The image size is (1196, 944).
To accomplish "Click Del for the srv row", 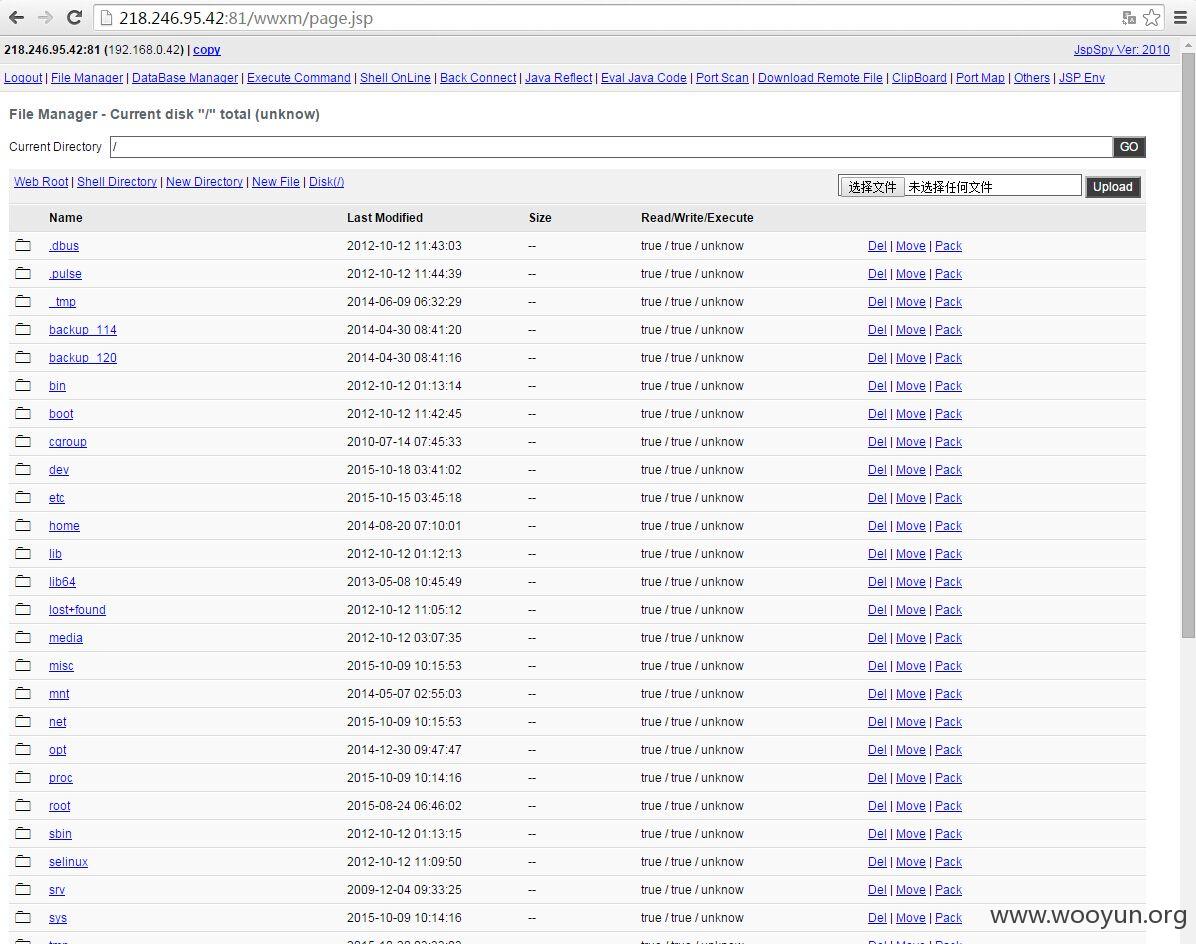I will 877,890.
